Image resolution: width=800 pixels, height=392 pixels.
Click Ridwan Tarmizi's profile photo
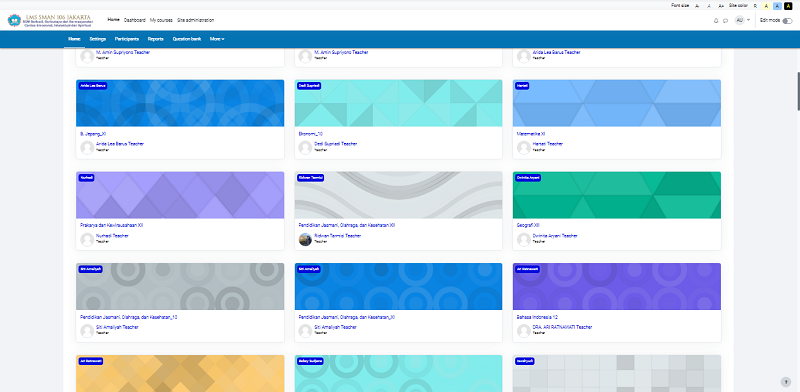pos(305,239)
